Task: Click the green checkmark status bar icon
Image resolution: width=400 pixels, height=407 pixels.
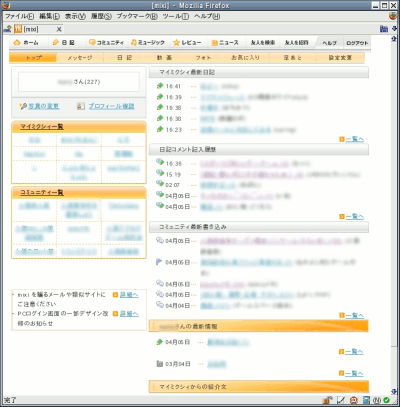Action: click(386, 400)
